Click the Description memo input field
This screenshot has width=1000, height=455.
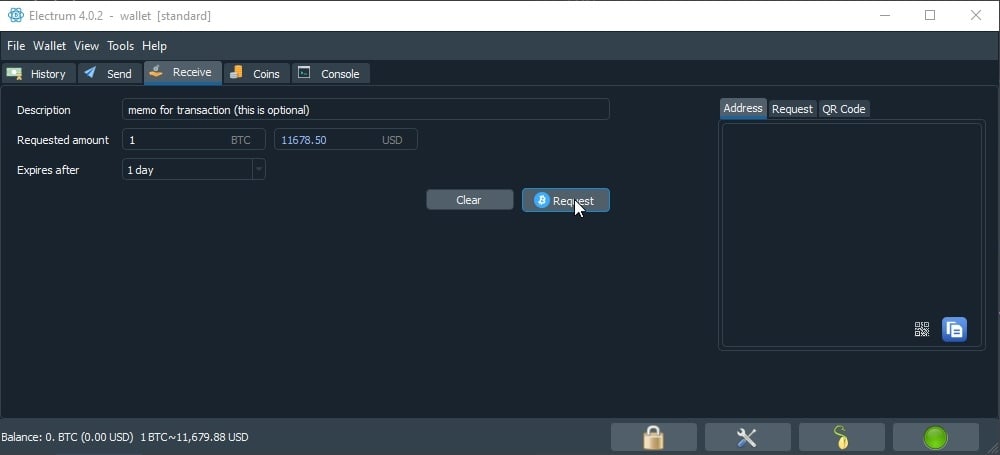[365, 109]
